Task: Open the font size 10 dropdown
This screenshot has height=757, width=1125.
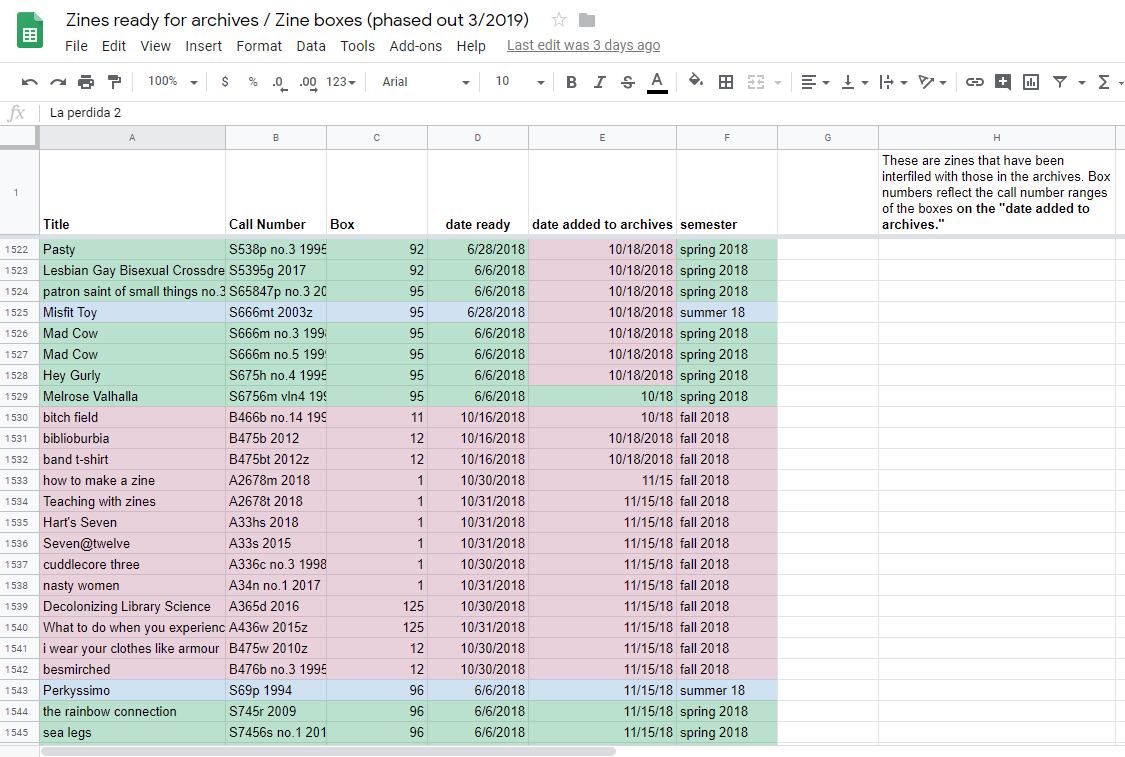Action: [519, 82]
